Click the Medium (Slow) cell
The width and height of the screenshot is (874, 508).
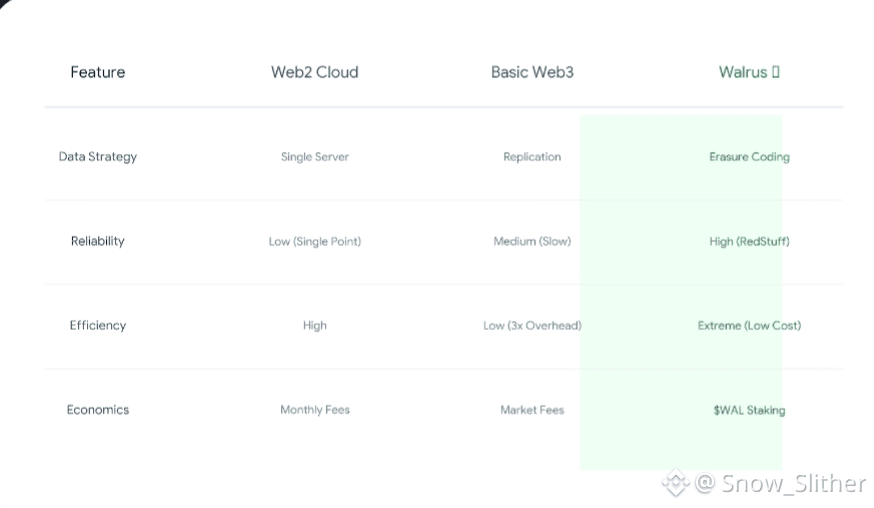(x=532, y=241)
